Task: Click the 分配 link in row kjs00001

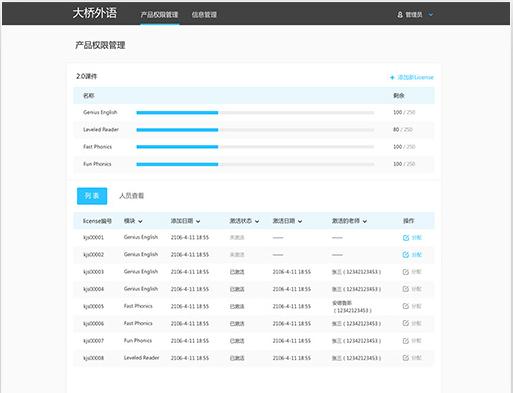Action: click(x=417, y=238)
